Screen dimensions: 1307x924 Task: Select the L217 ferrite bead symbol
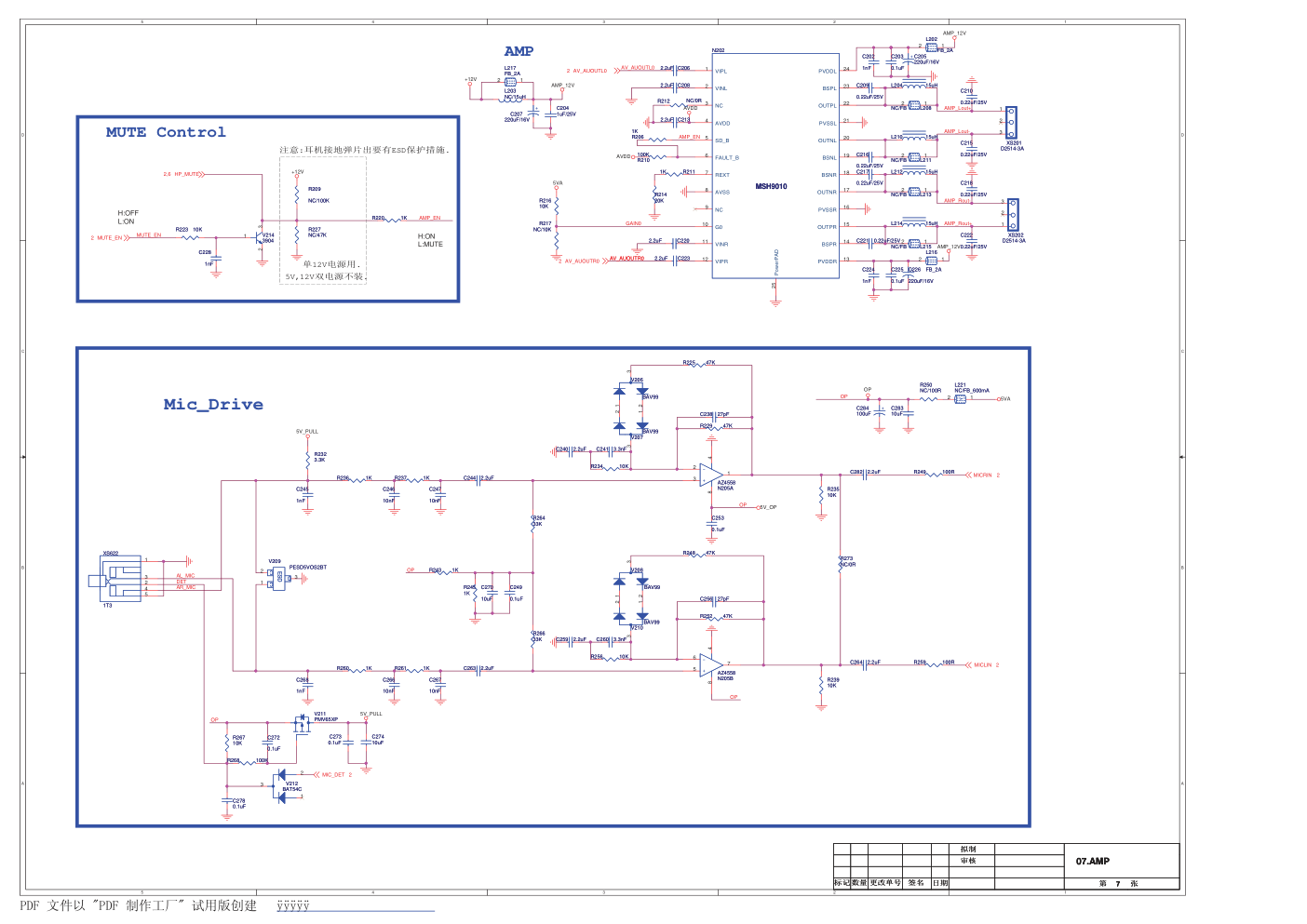(510, 82)
